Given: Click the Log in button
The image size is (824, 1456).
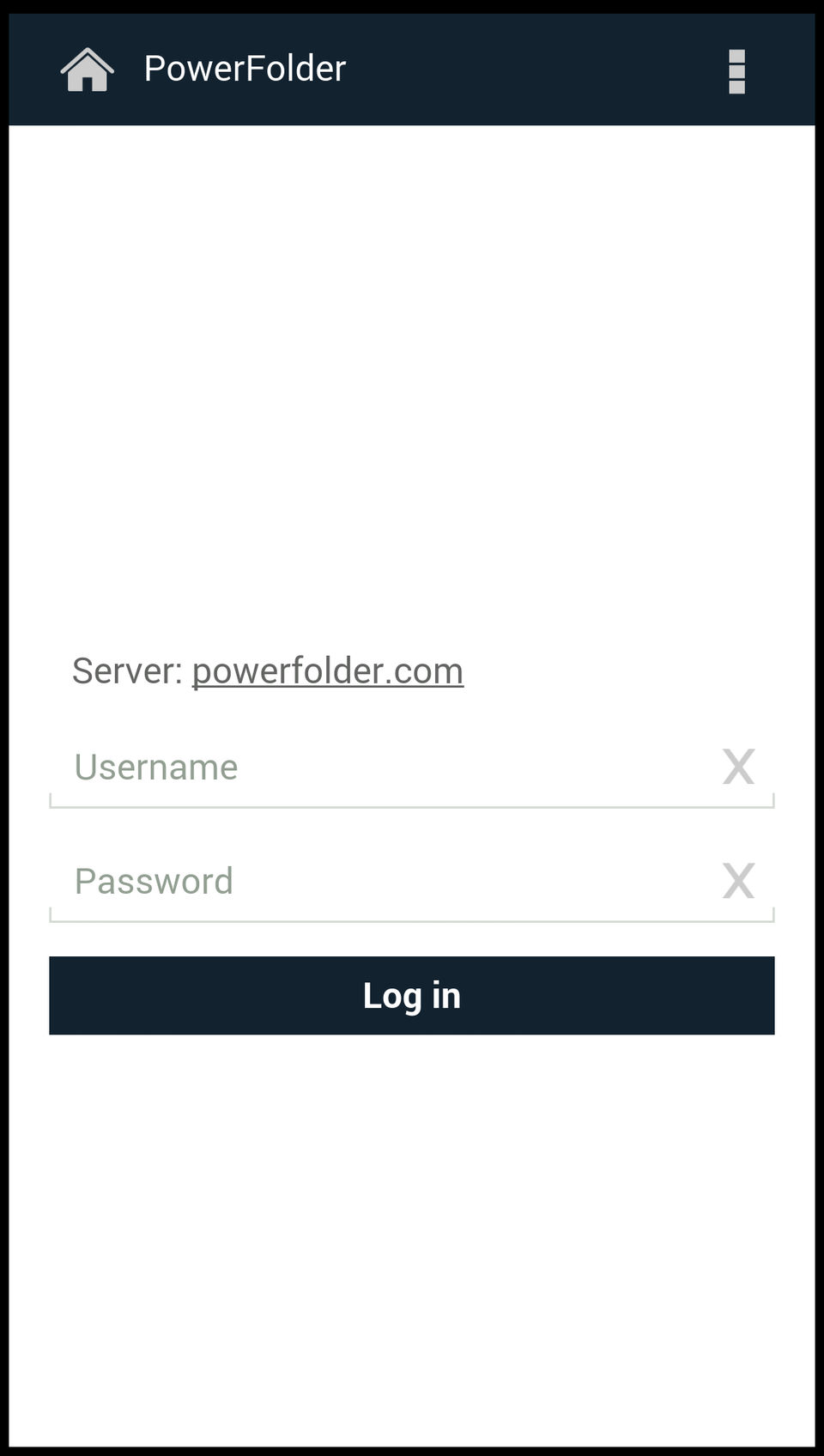Looking at the screenshot, I should click(x=412, y=996).
